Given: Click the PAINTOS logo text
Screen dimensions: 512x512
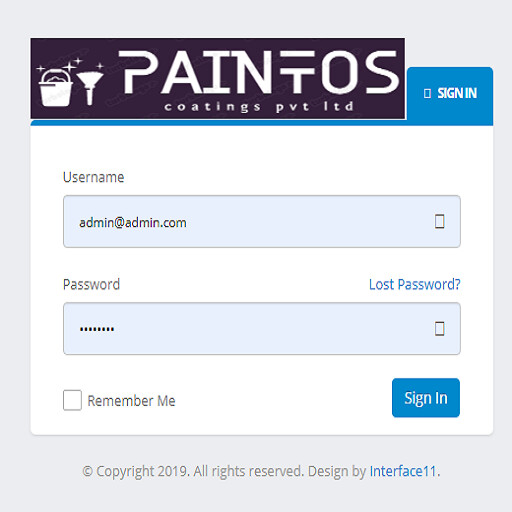Looking at the screenshot, I should coord(259,72).
